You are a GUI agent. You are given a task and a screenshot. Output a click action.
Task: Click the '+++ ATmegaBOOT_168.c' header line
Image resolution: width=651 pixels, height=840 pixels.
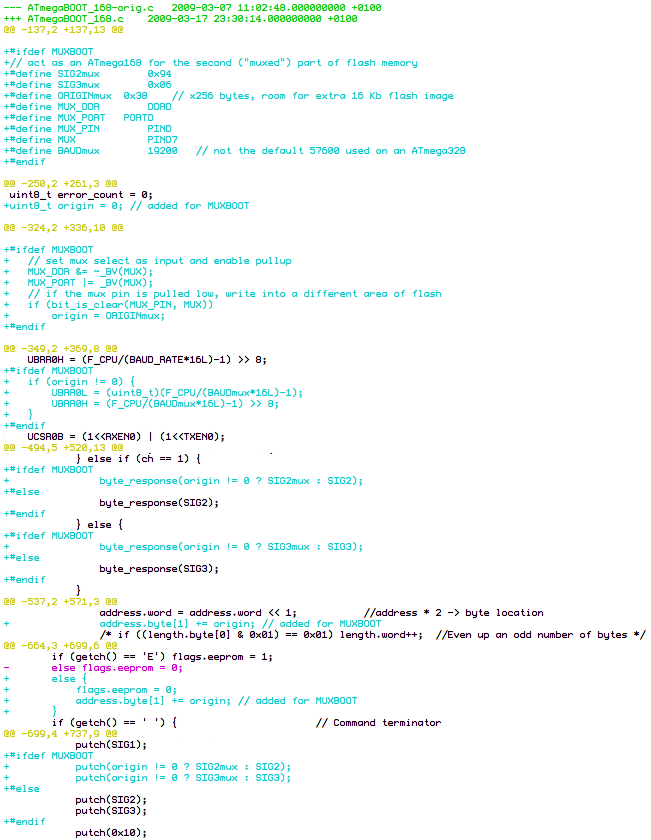181,19
